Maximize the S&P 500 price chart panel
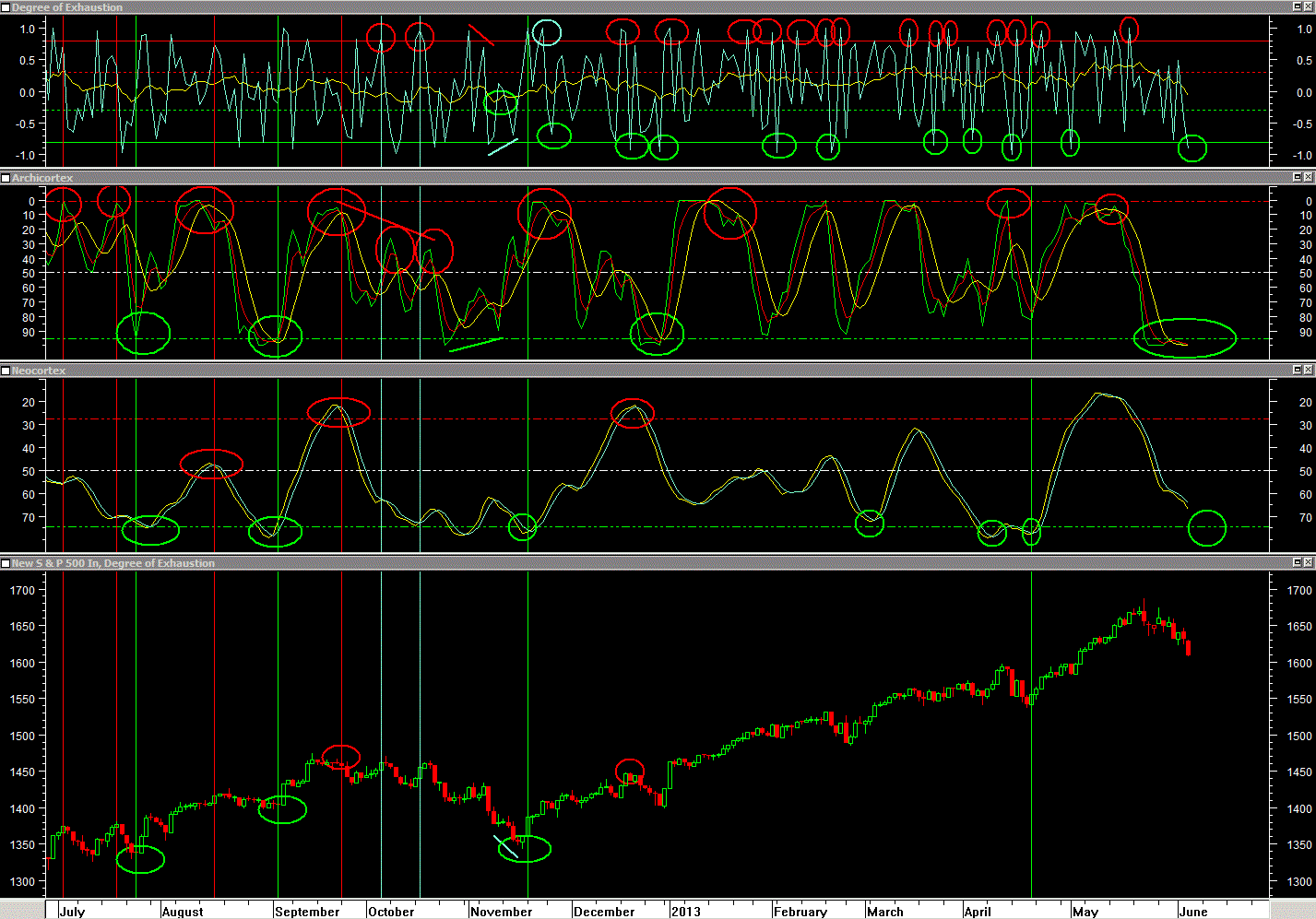This screenshot has height=919, width=1316. (x=1297, y=563)
